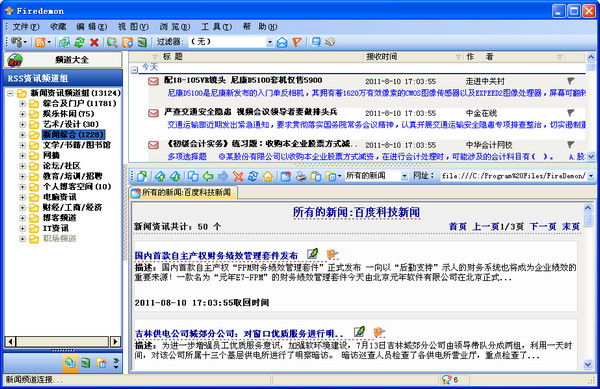Click the red X stop icon in browser toolbar

(238, 176)
